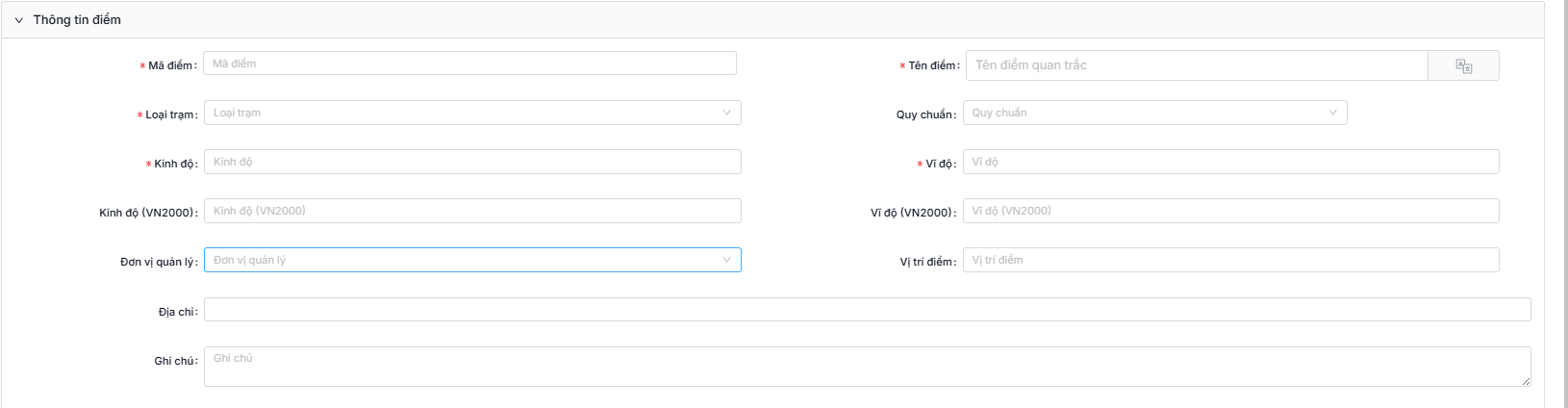Image resolution: width=1568 pixels, height=408 pixels.
Task: Click inside the Ghi chú textarea
Action: (x=867, y=367)
